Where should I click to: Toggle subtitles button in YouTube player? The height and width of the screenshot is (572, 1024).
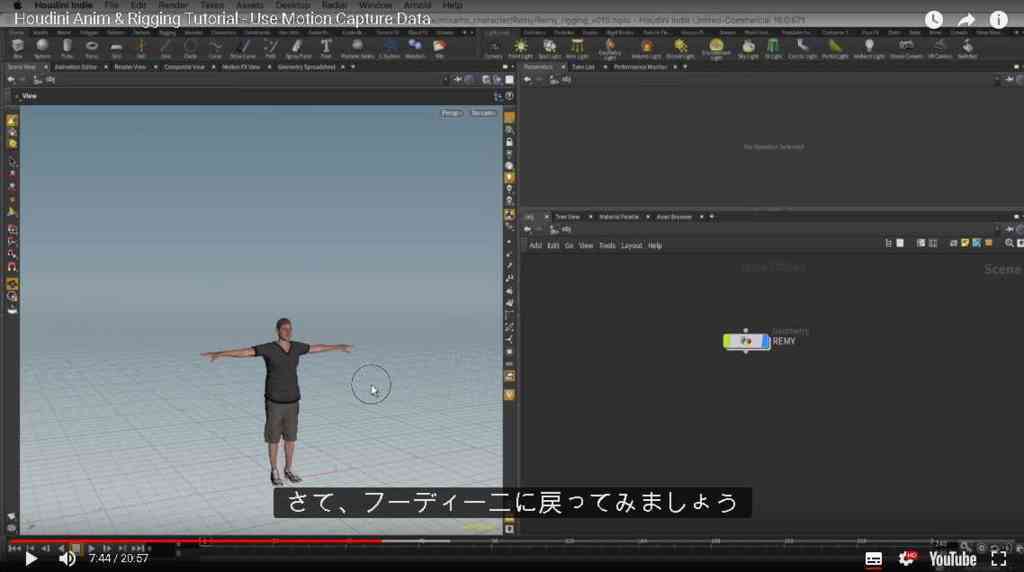pyautogui.click(x=873, y=559)
